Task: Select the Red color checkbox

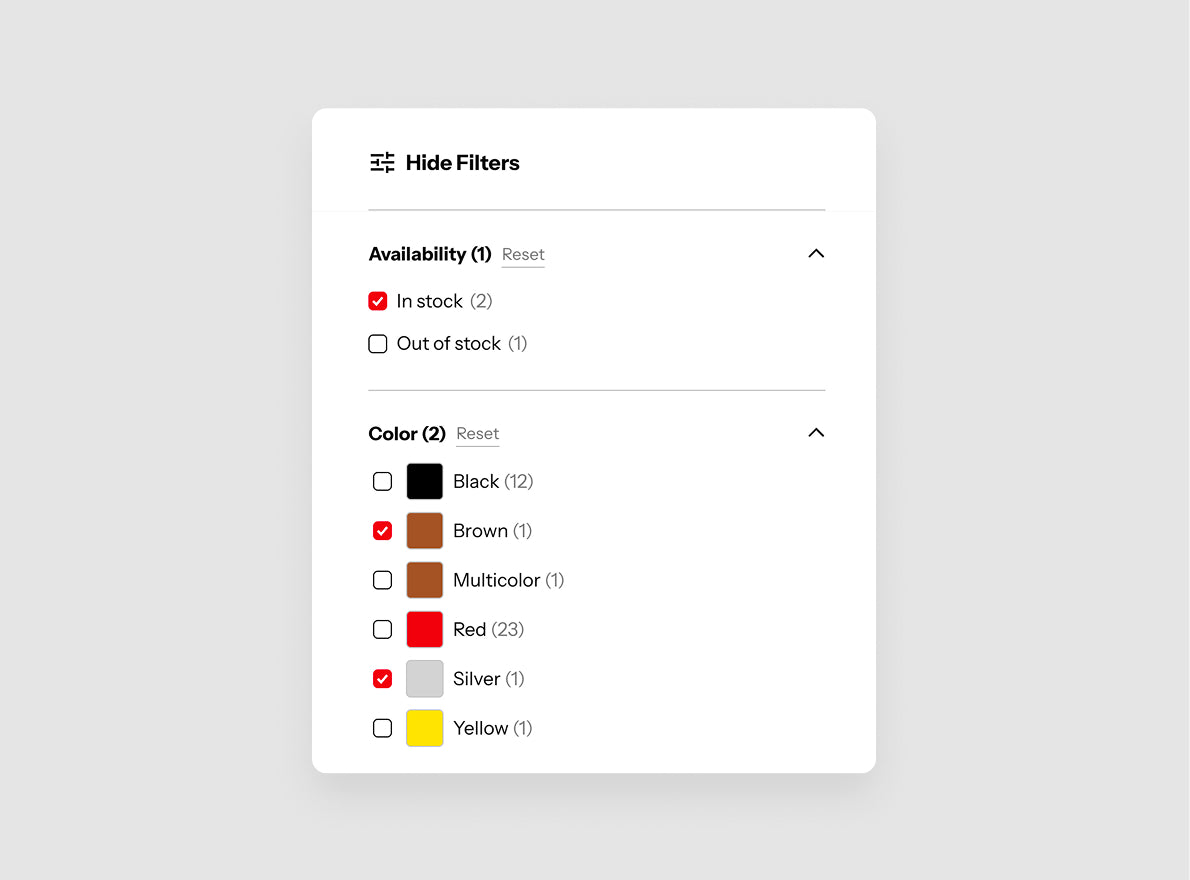Action: click(x=382, y=630)
